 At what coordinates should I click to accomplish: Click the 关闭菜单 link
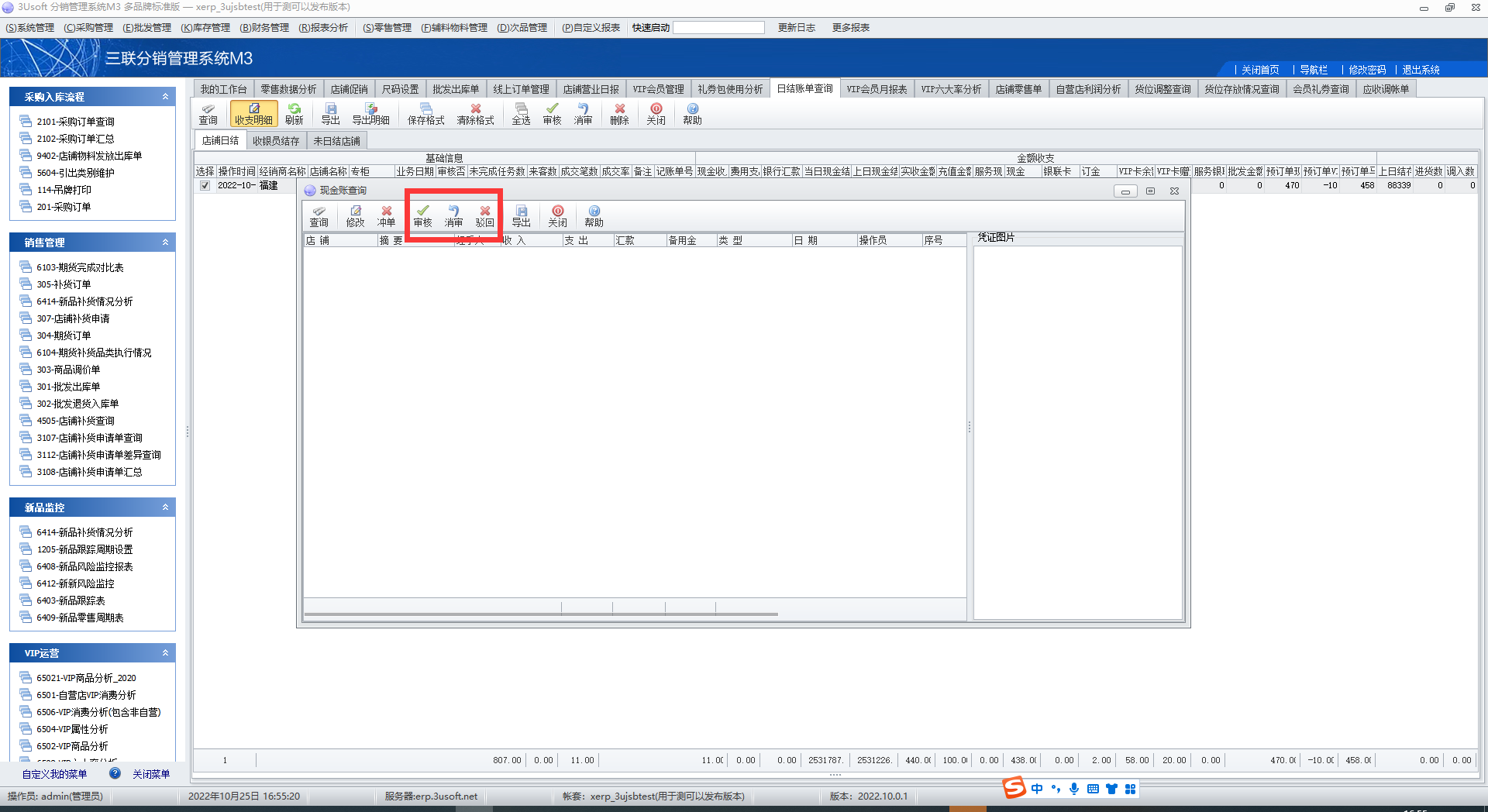[x=151, y=774]
